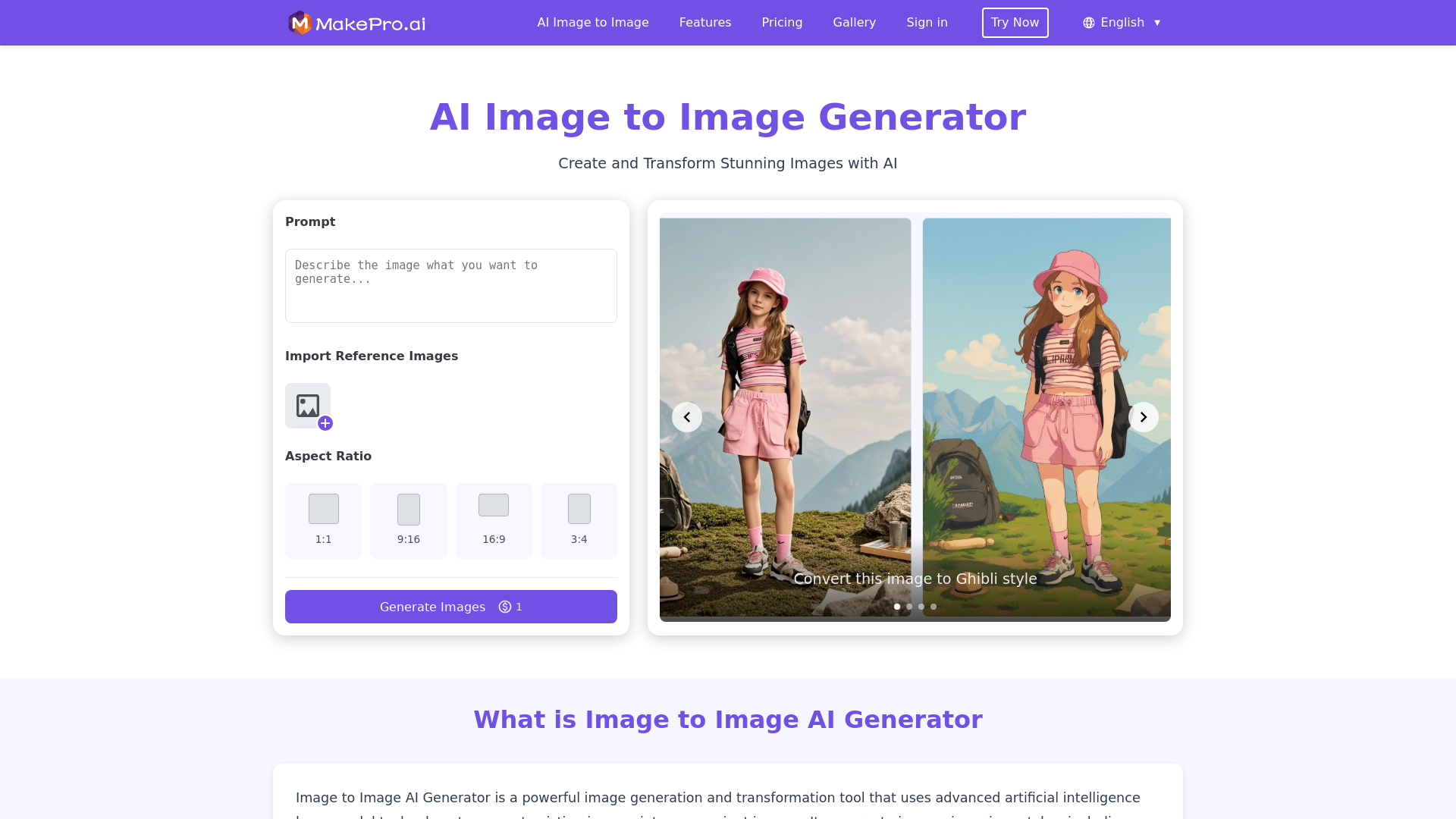Select the 9:16 aspect ratio

pos(408,520)
